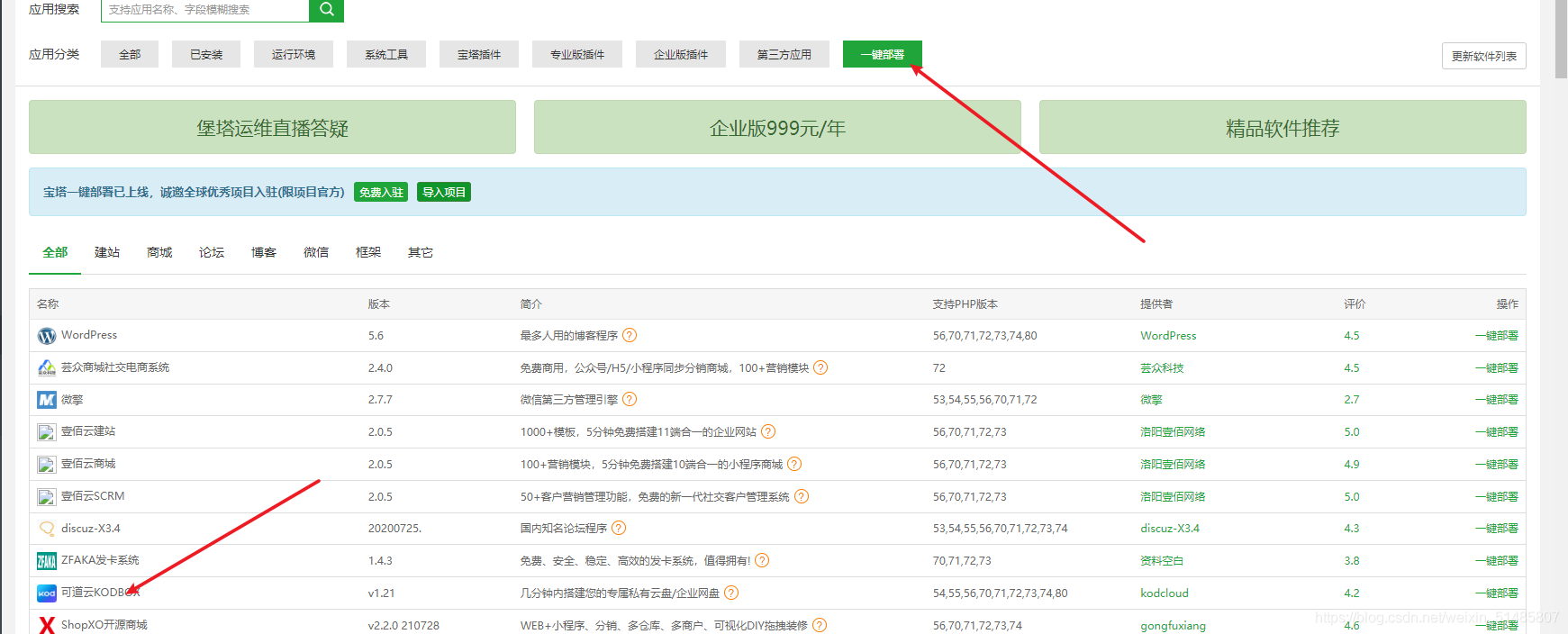Viewport: 1568px width, 634px height.
Task: Click the 可道云KODBOX app name
Action: point(101,592)
